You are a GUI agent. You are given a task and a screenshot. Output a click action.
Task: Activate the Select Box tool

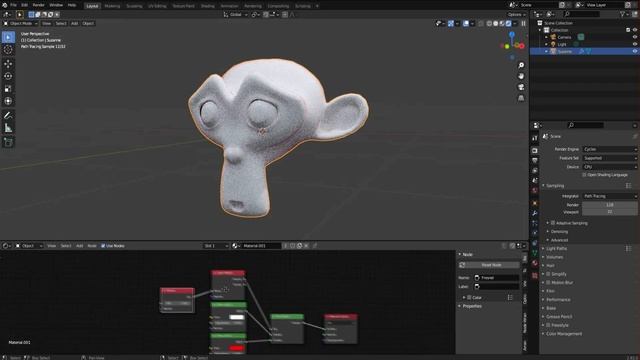[x=8, y=37]
